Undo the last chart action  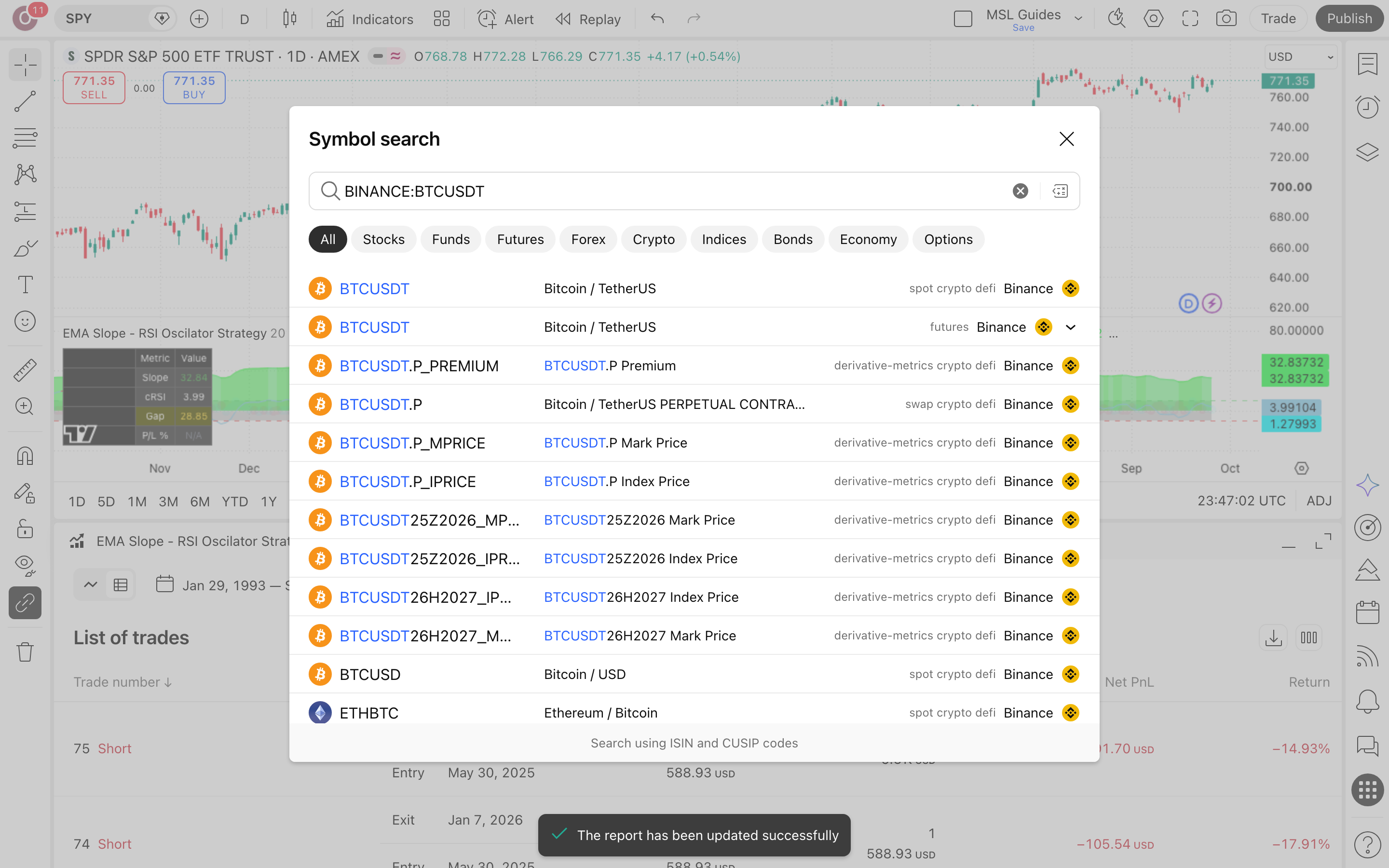(657, 19)
